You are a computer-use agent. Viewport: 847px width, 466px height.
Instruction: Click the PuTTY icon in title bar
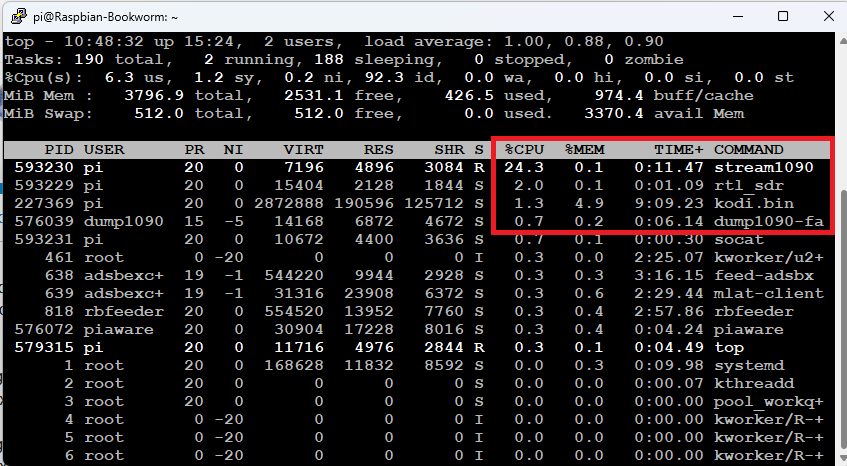18,16
